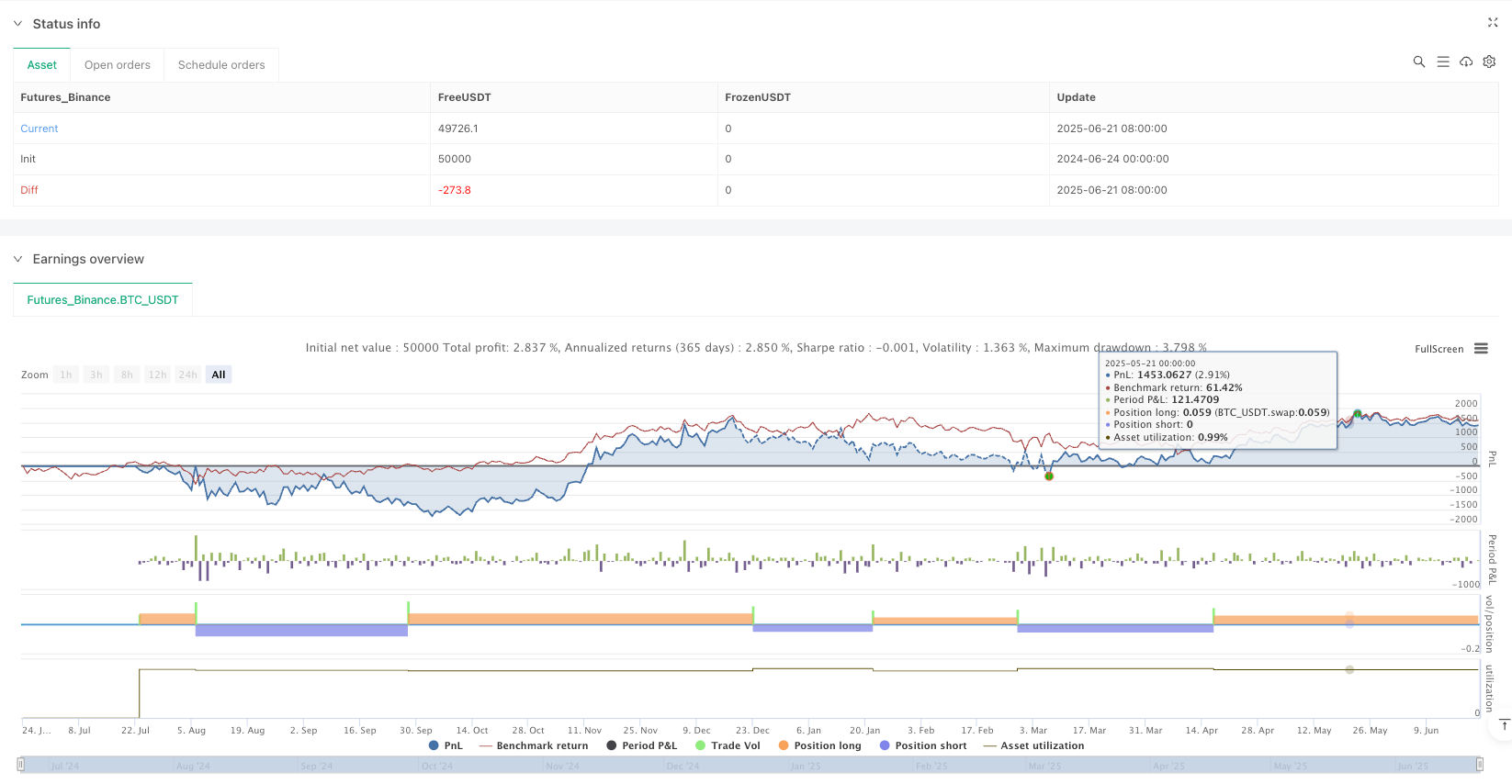Open the list view icon beside search
1512x784 pixels.
(1442, 62)
